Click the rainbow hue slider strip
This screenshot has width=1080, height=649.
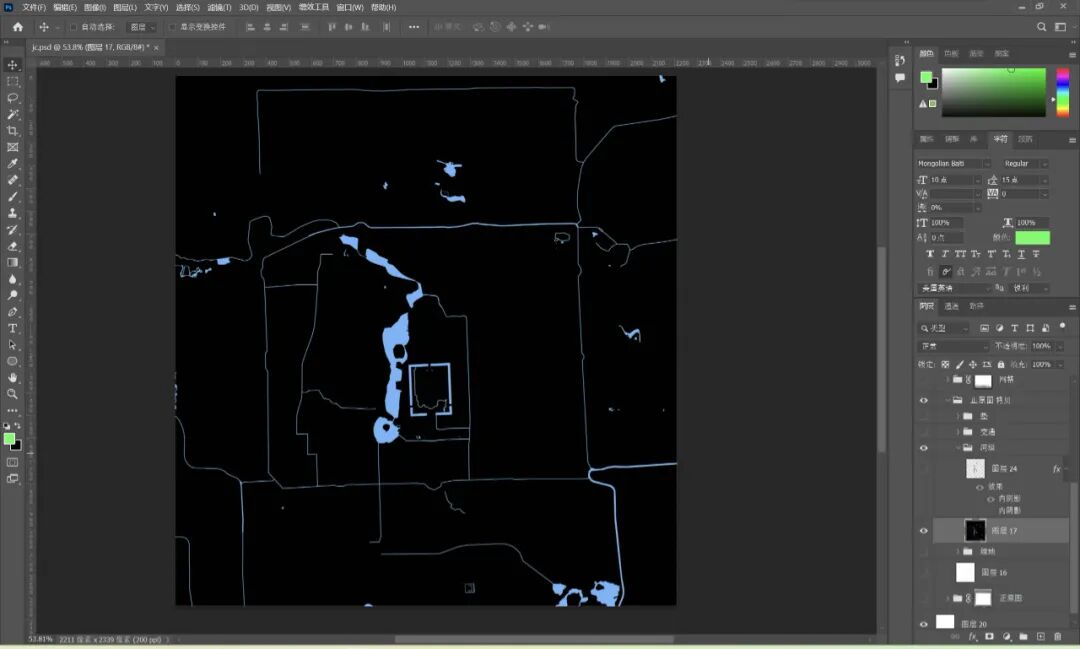(1063, 92)
